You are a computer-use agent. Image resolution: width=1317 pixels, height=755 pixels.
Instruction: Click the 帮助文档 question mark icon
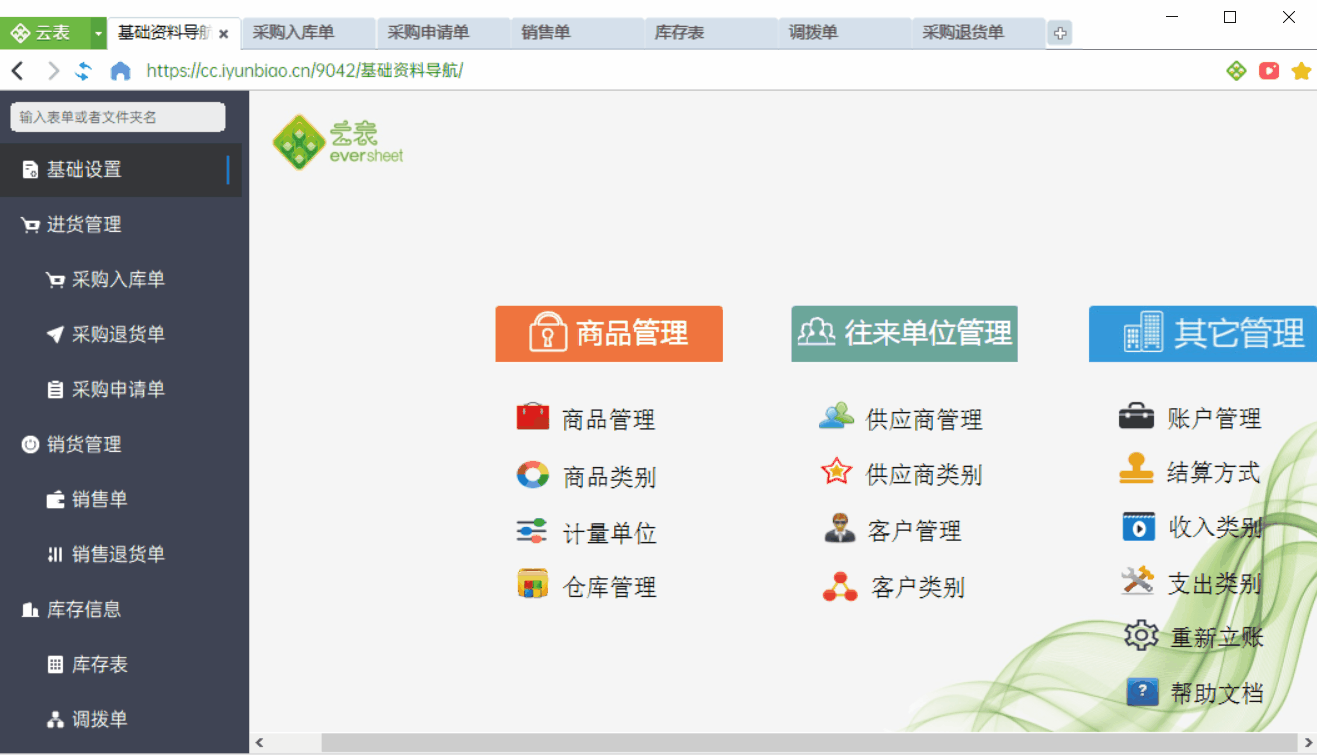[1142, 691]
